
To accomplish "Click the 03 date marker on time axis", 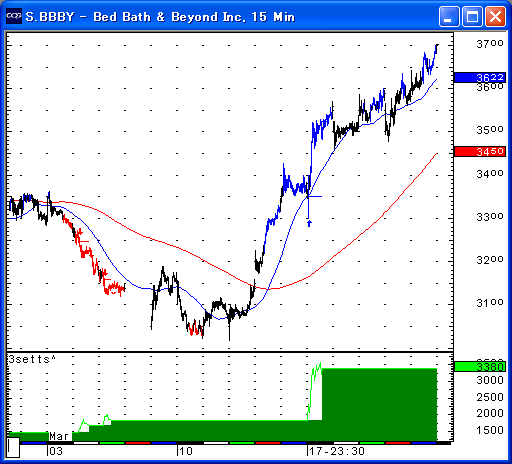I will point(56,451).
